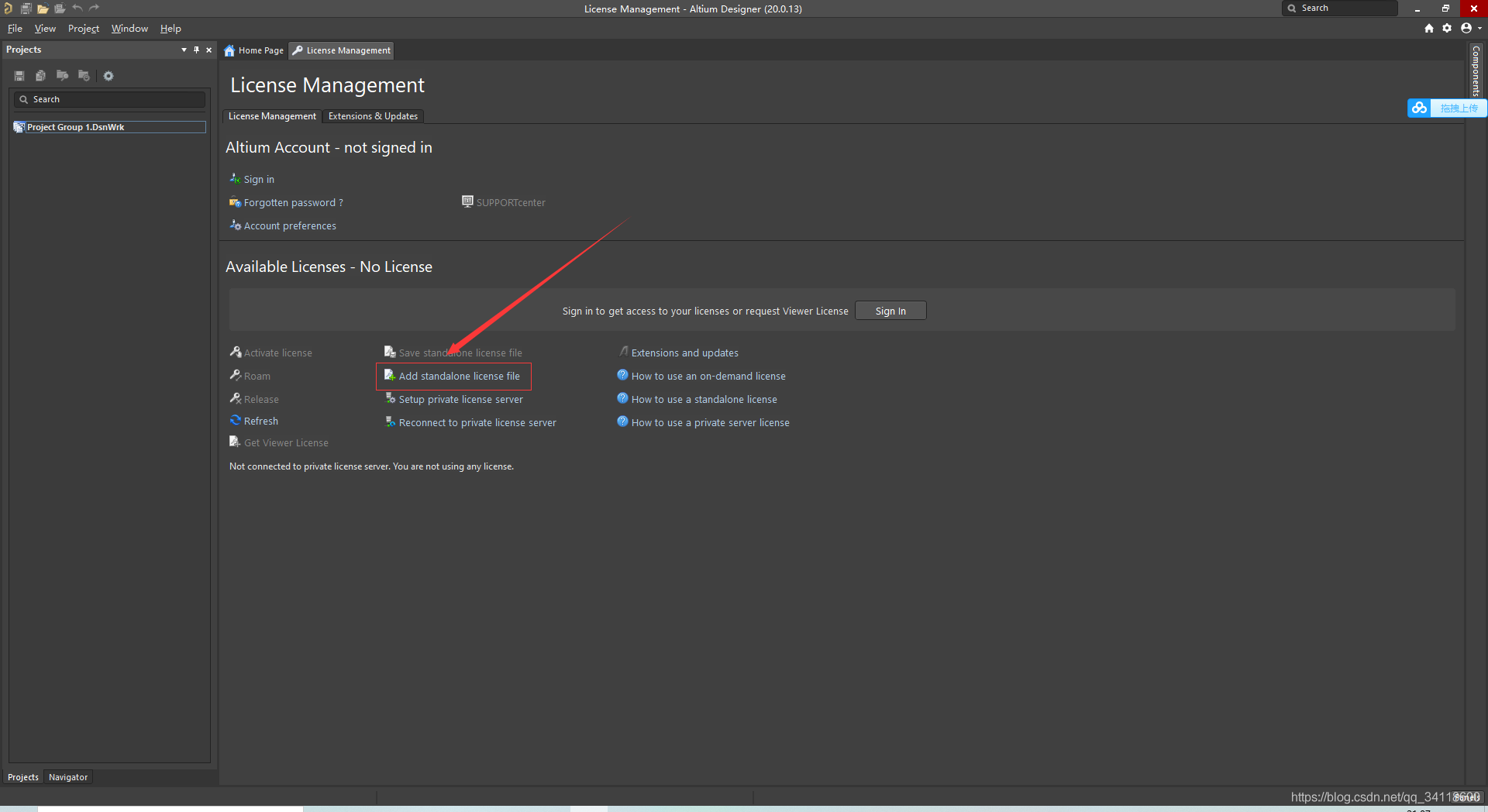Image resolution: width=1488 pixels, height=812 pixels.
Task: Open the Projects panel dropdown arrow
Action: 184,50
